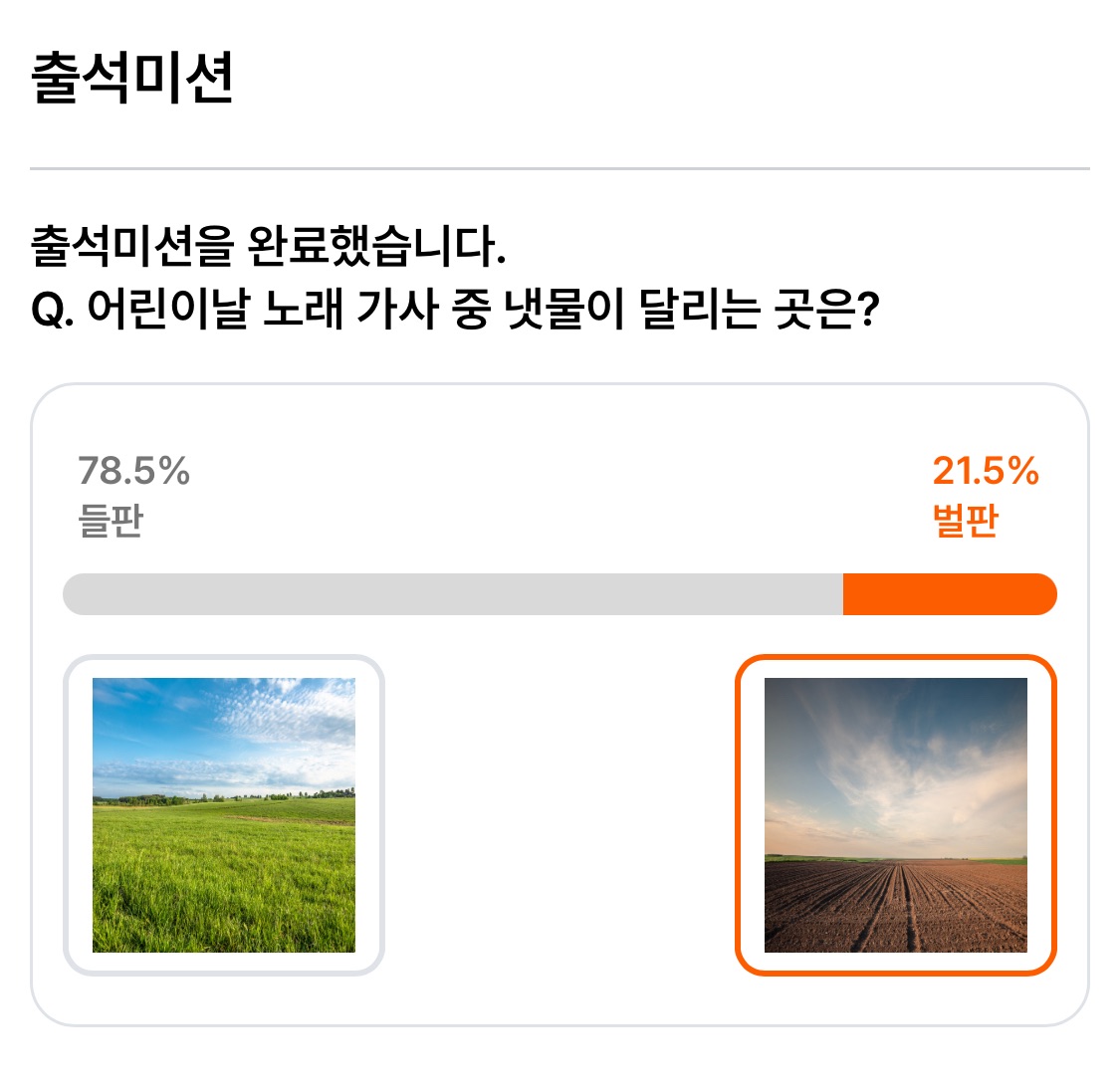Click the tree line on the meadow horizon
This screenshot has width=1120, height=1091.
tap(224, 796)
